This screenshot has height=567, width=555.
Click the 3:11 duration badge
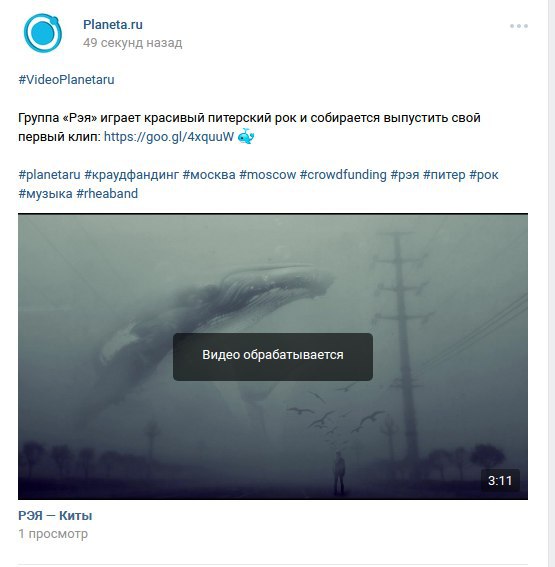click(x=500, y=481)
